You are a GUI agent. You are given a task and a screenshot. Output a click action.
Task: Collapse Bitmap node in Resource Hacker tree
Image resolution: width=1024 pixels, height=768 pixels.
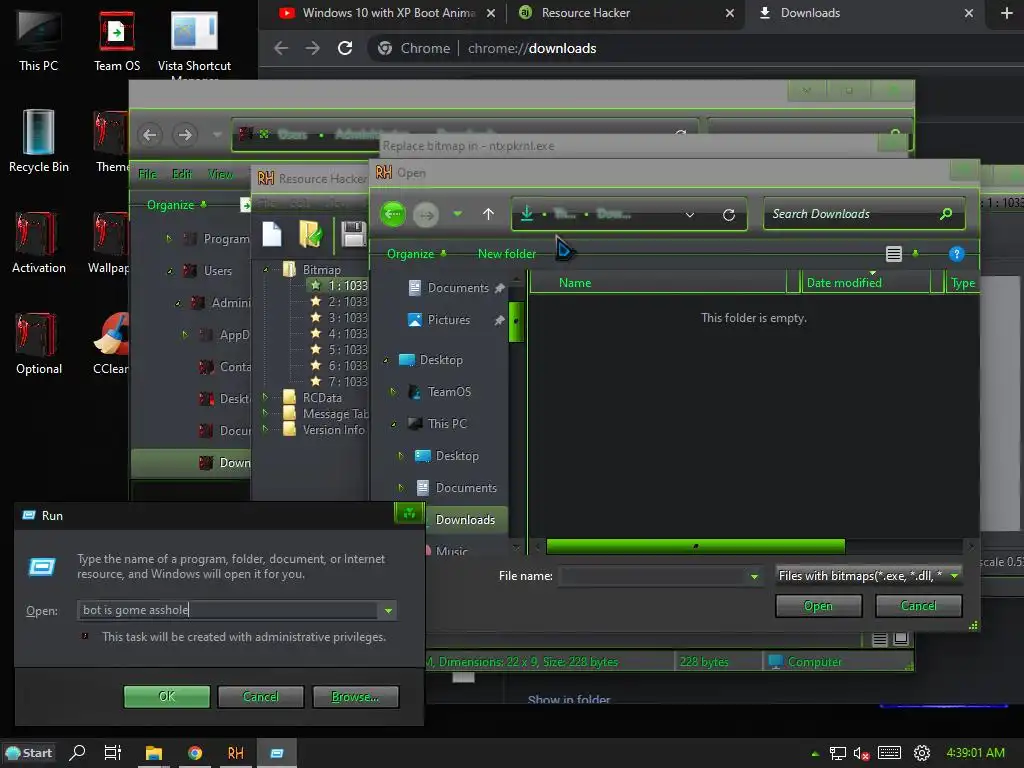(x=266, y=269)
